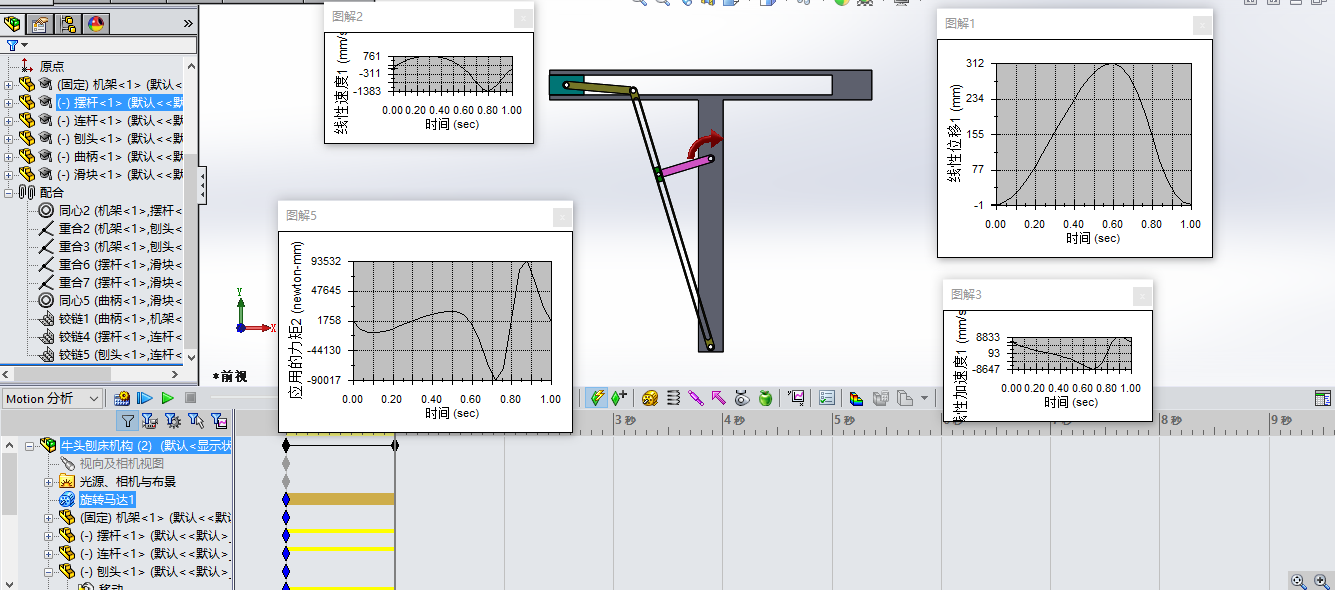Click the Damper icon

[x=696, y=398]
